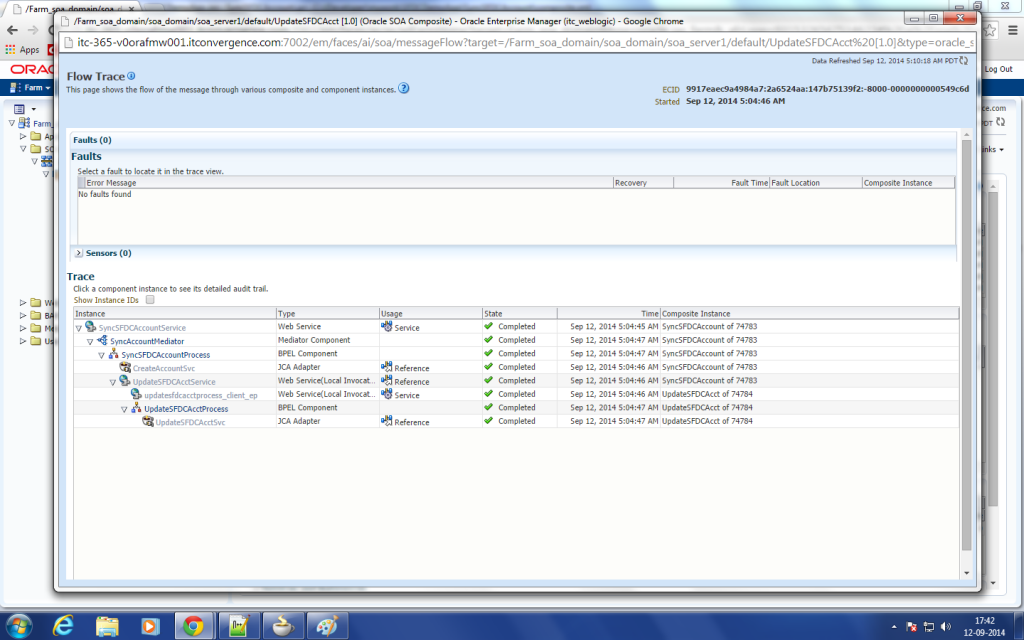Show hidden icons arrow in system tray
Screen dimensions: 1024x640
(894, 627)
